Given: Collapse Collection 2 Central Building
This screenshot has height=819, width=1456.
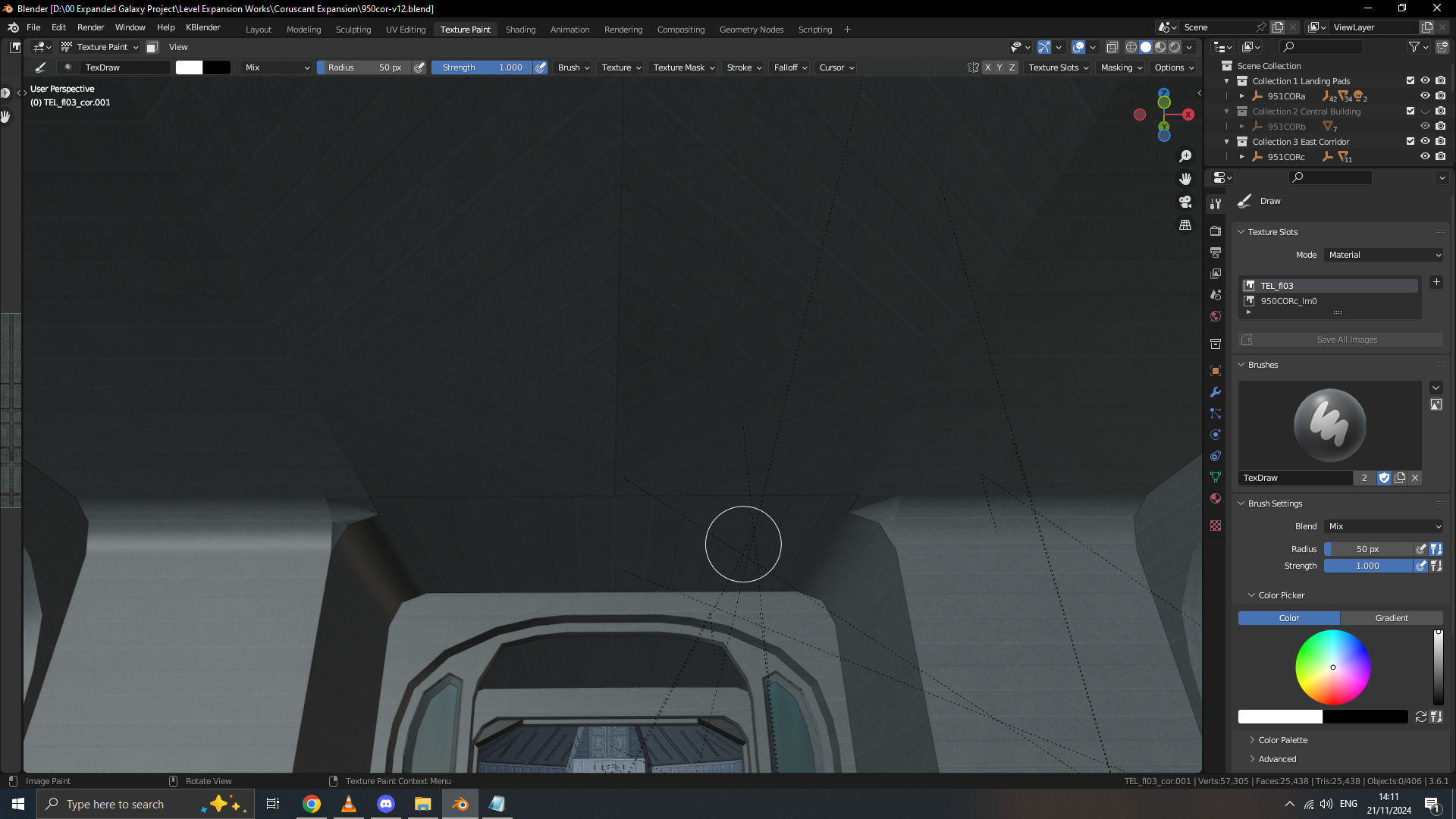Looking at the screenshot, I should (1227, 111).
